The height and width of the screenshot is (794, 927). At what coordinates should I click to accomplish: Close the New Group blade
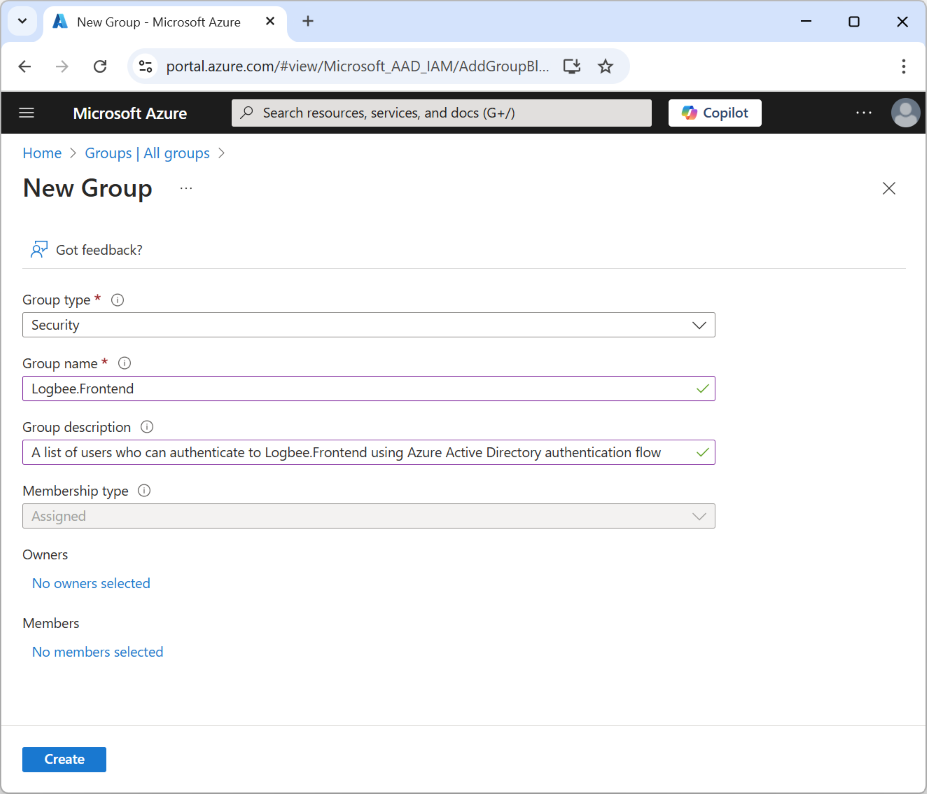(888, 189)
